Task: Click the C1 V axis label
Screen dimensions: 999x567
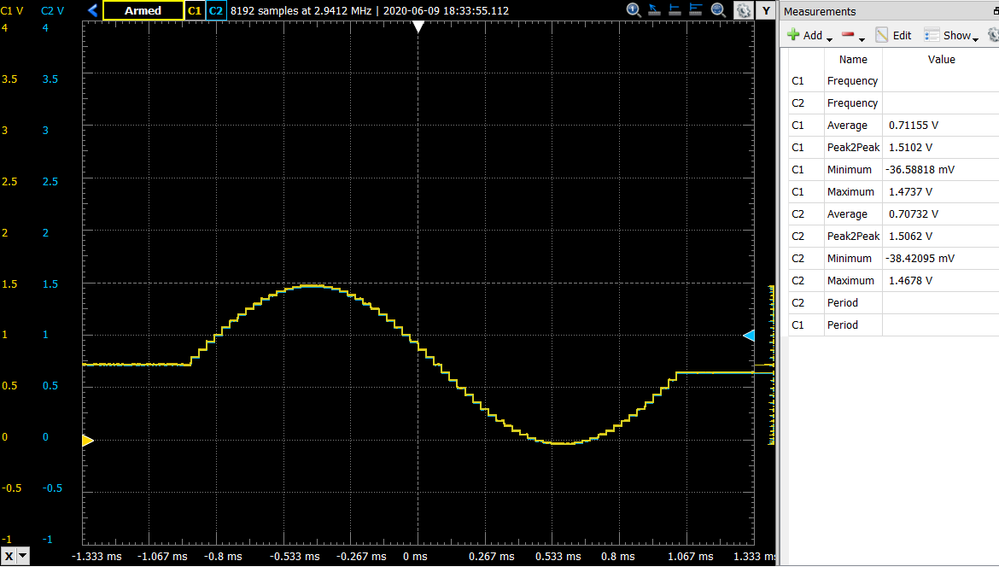Action: tap(11, 11)
